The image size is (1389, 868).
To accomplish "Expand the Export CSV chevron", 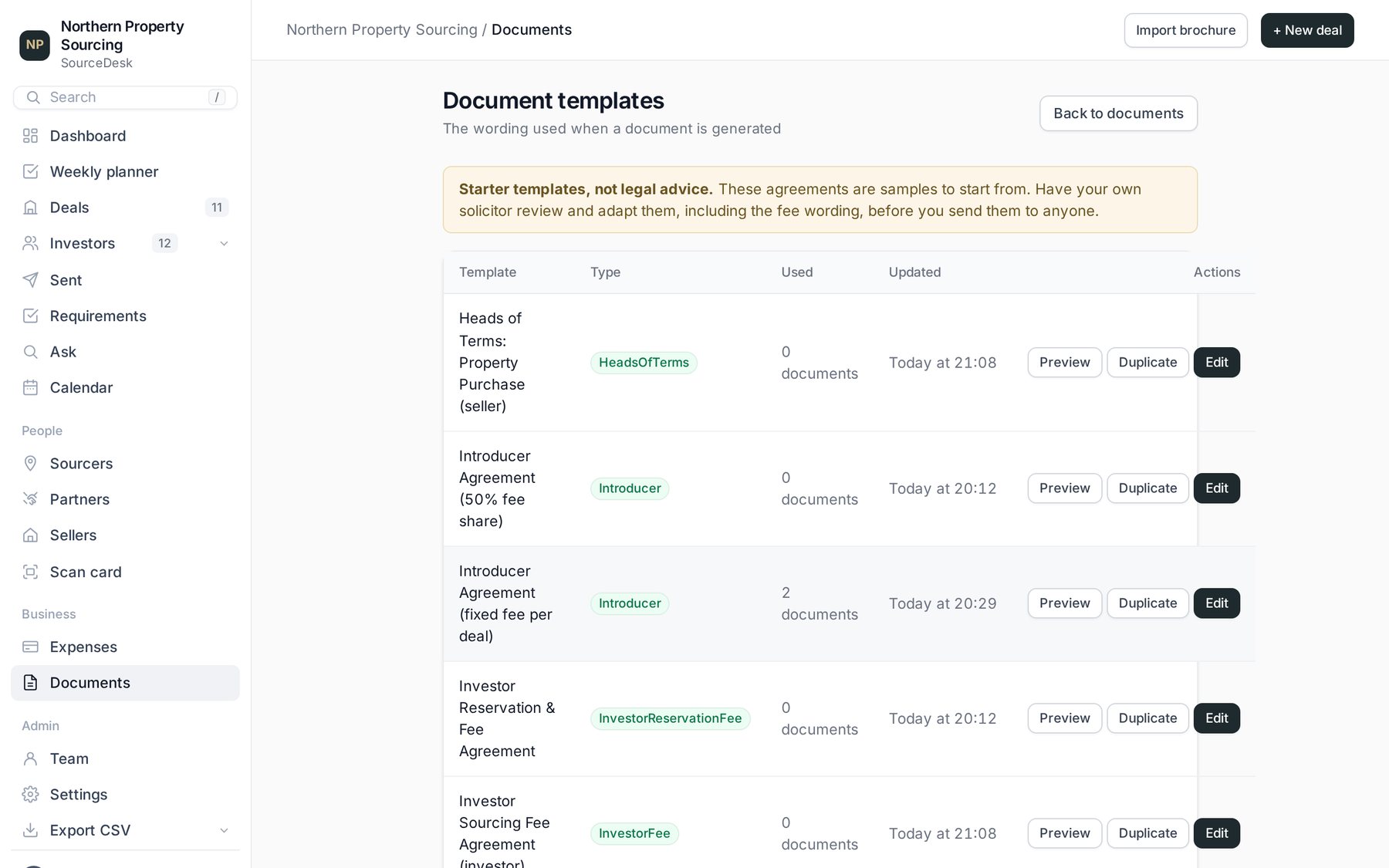I will pos(224,831).
